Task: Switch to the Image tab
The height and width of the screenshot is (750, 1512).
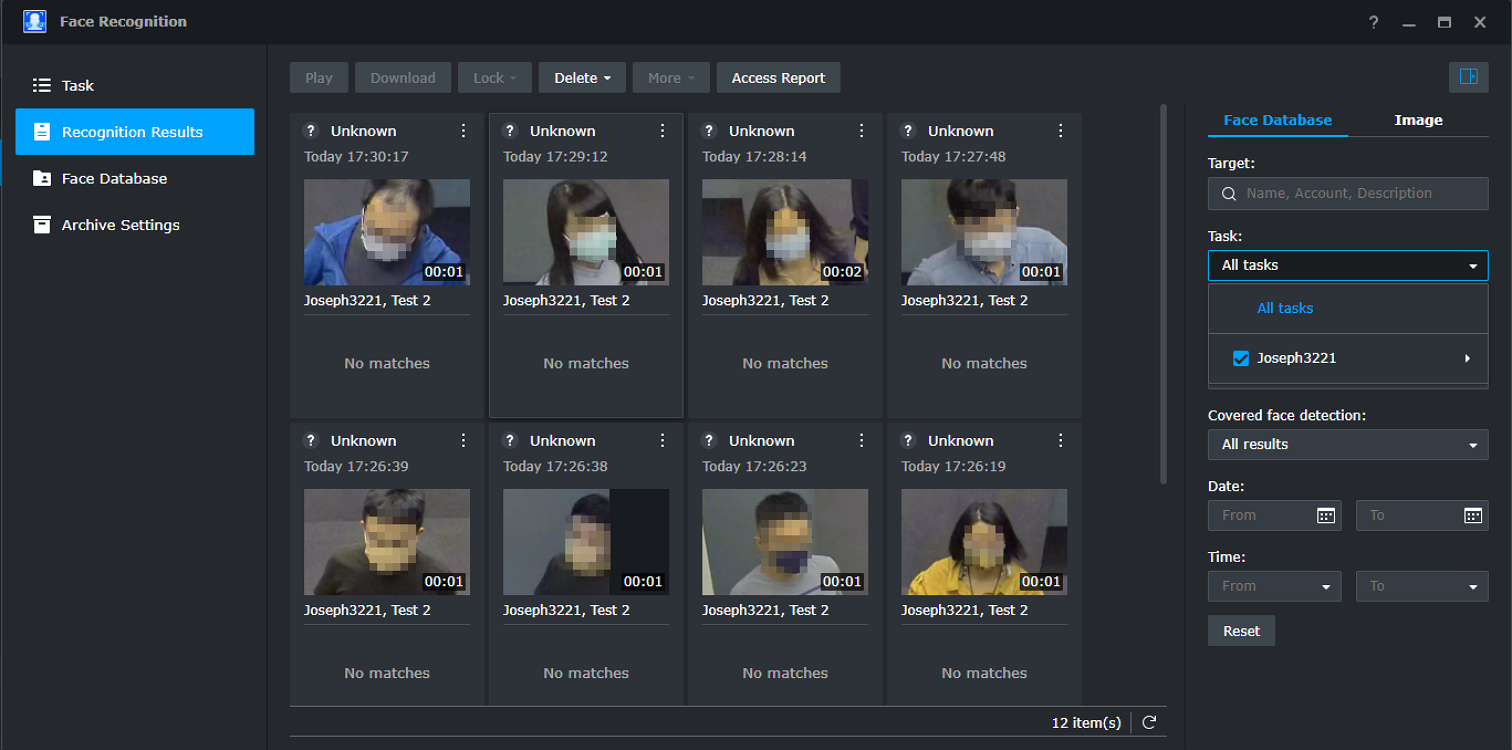Action: [1418, 120]
